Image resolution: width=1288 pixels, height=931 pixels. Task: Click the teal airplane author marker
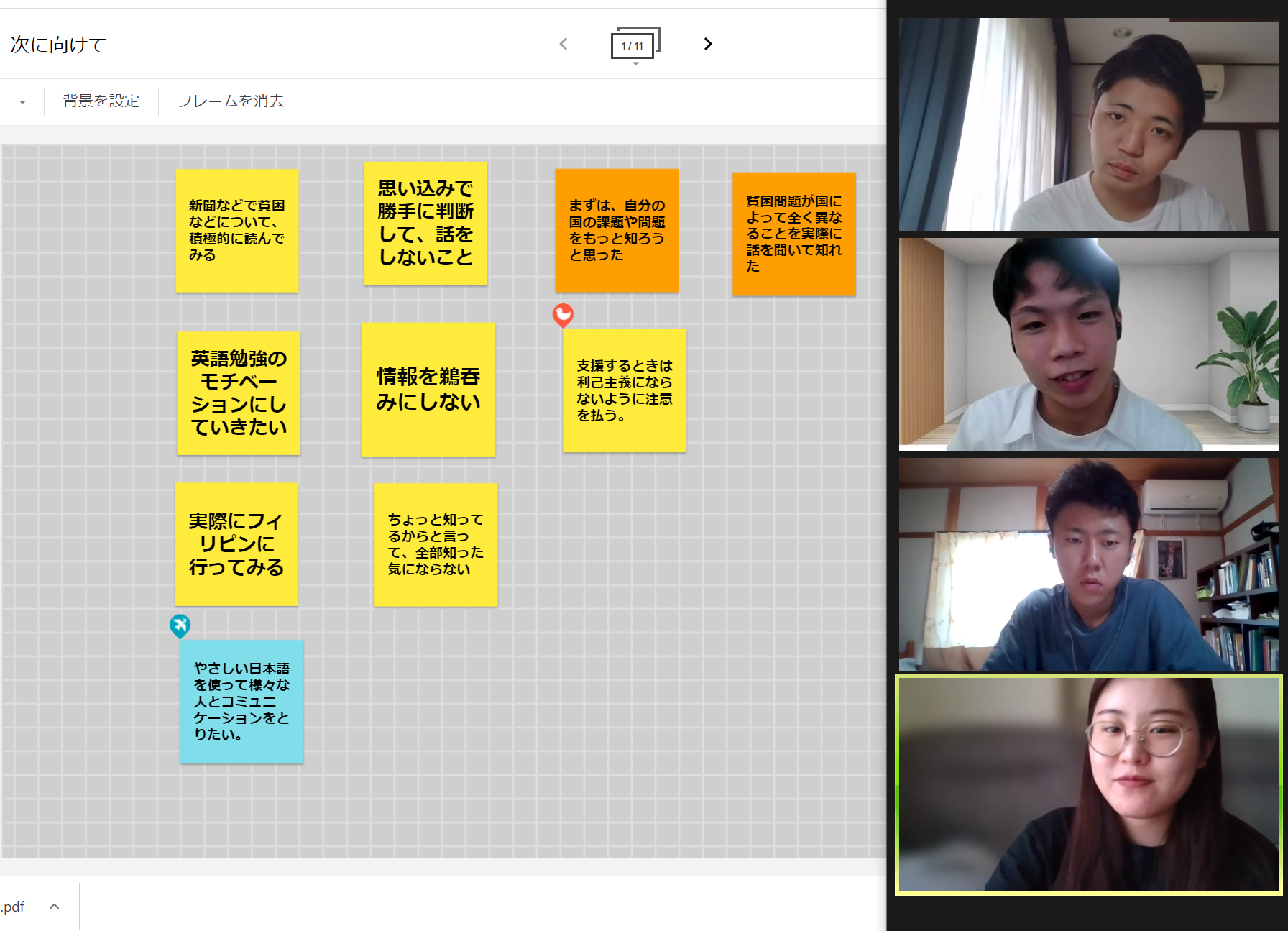coord(180,626)
